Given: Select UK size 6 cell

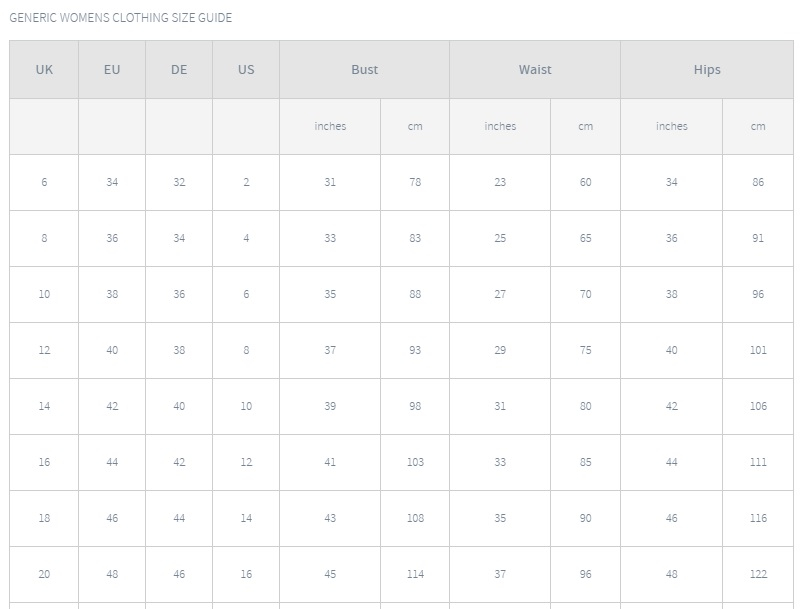Looking at the screenshot, I should coord(44,182).
